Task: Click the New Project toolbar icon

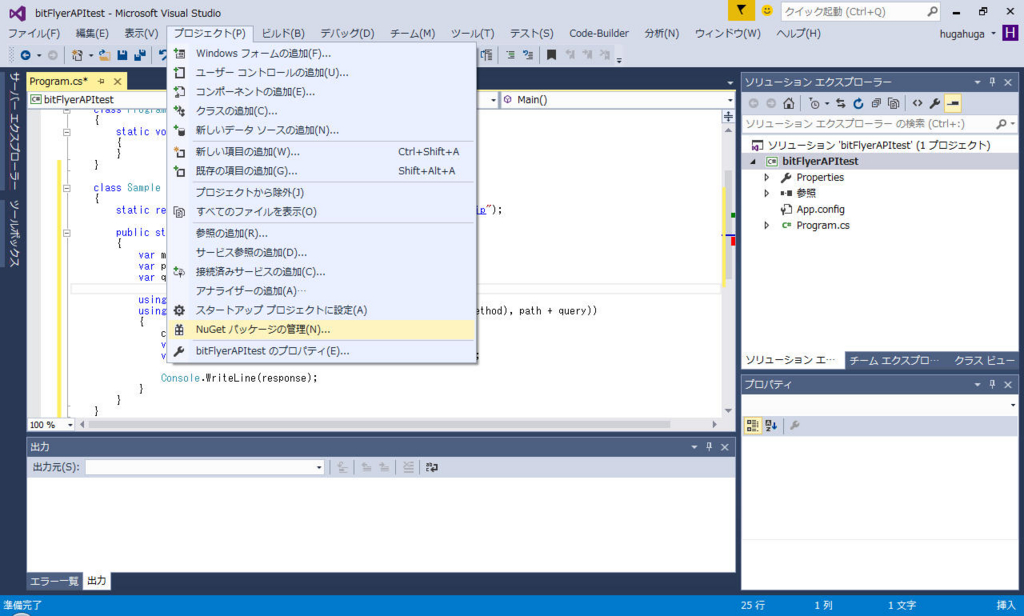Action: click(77, 56)
